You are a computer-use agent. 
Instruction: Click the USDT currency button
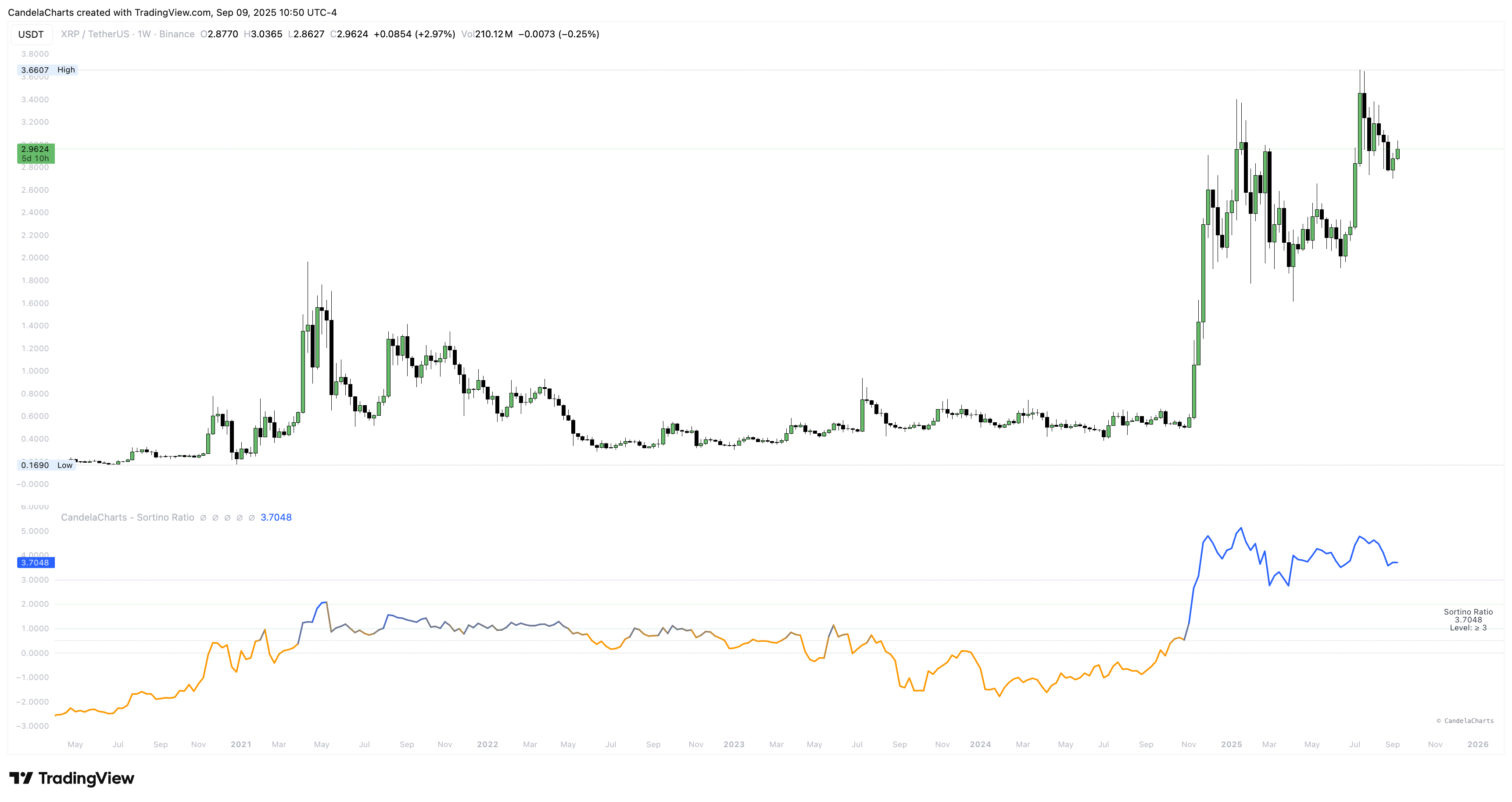pos(31,34)
